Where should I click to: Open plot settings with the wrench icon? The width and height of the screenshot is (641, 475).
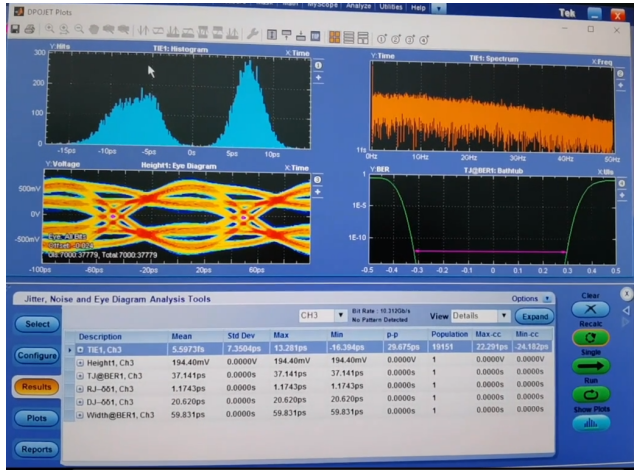[252, 35]
